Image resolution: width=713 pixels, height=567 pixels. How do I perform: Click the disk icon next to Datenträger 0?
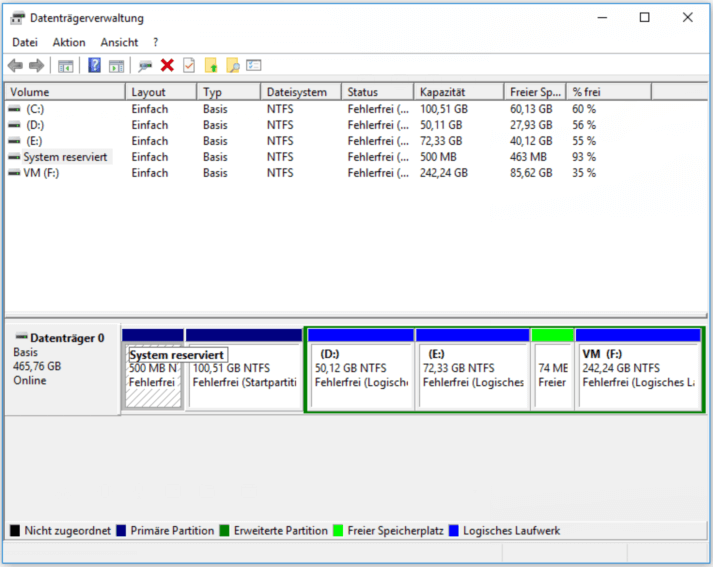click(21, 337)
